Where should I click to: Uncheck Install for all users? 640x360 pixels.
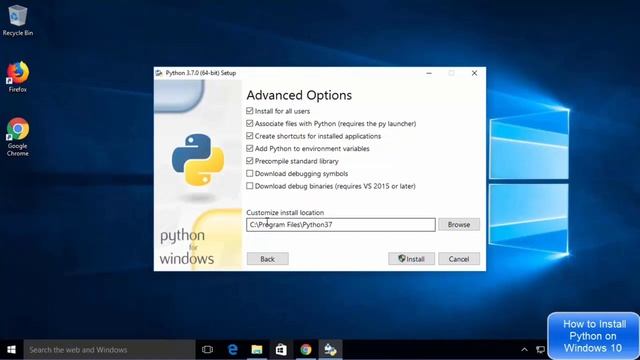pos(250,111)
